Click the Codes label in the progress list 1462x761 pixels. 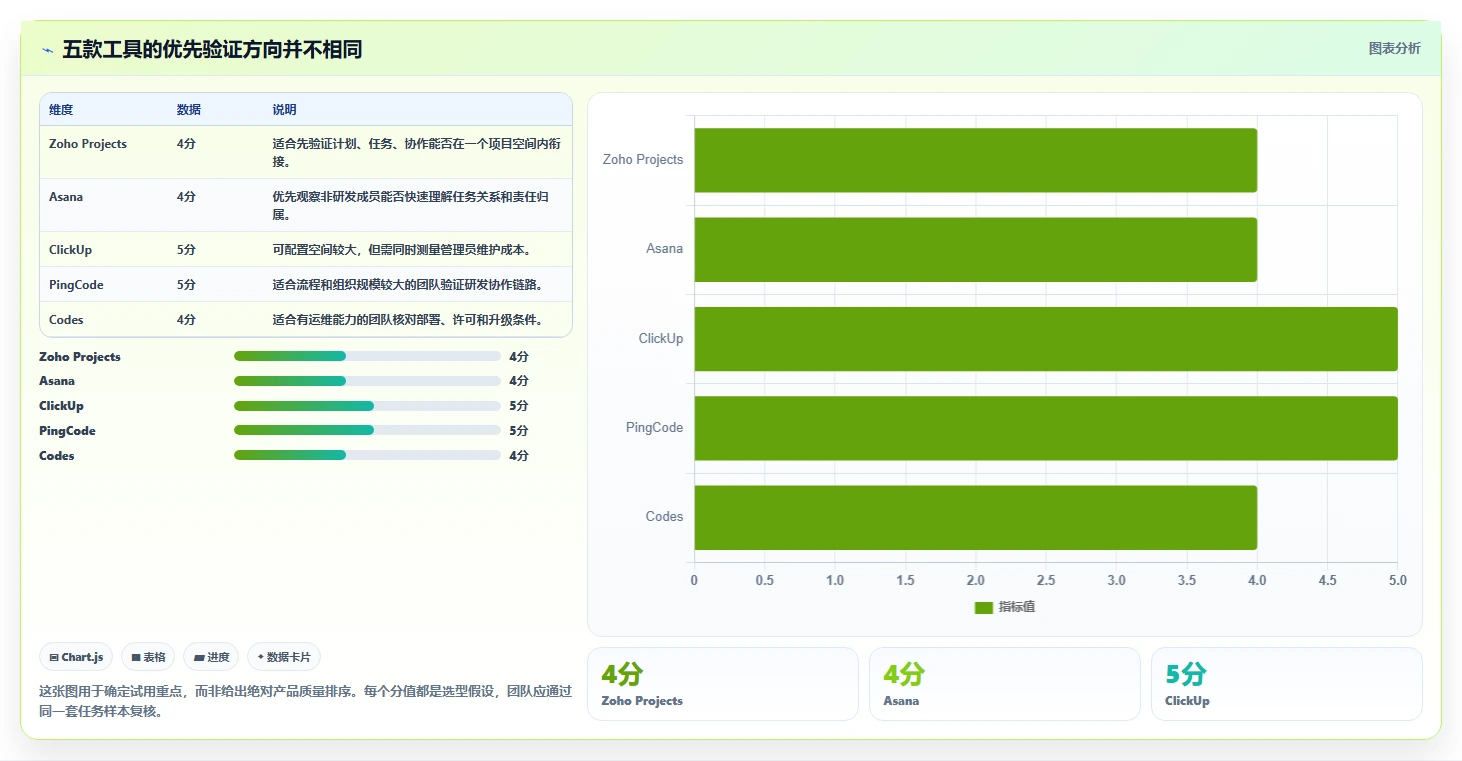(57, 456)
